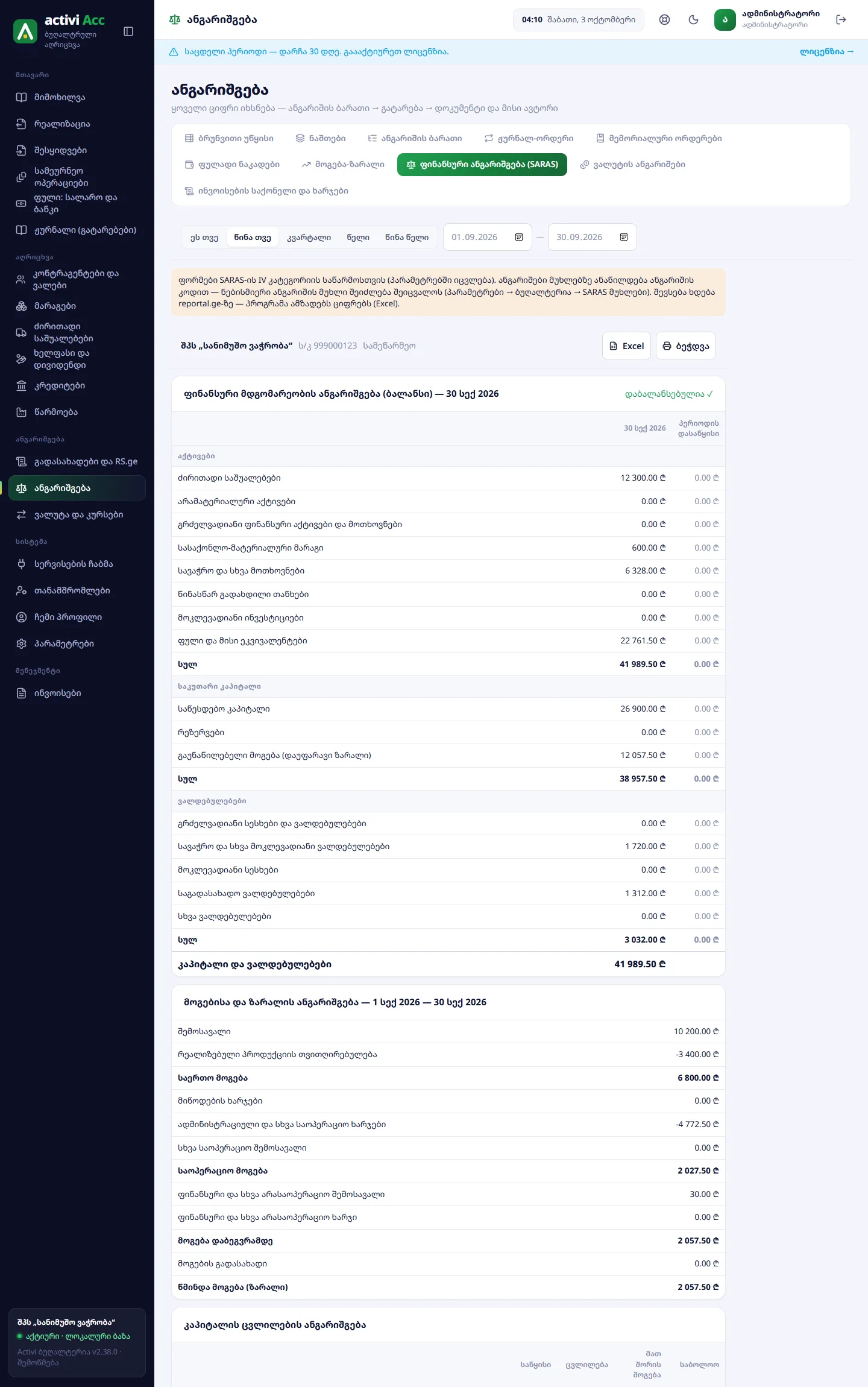Click the პარამეტრები gear icon
Screen dimensions: 868x1387
21,643
